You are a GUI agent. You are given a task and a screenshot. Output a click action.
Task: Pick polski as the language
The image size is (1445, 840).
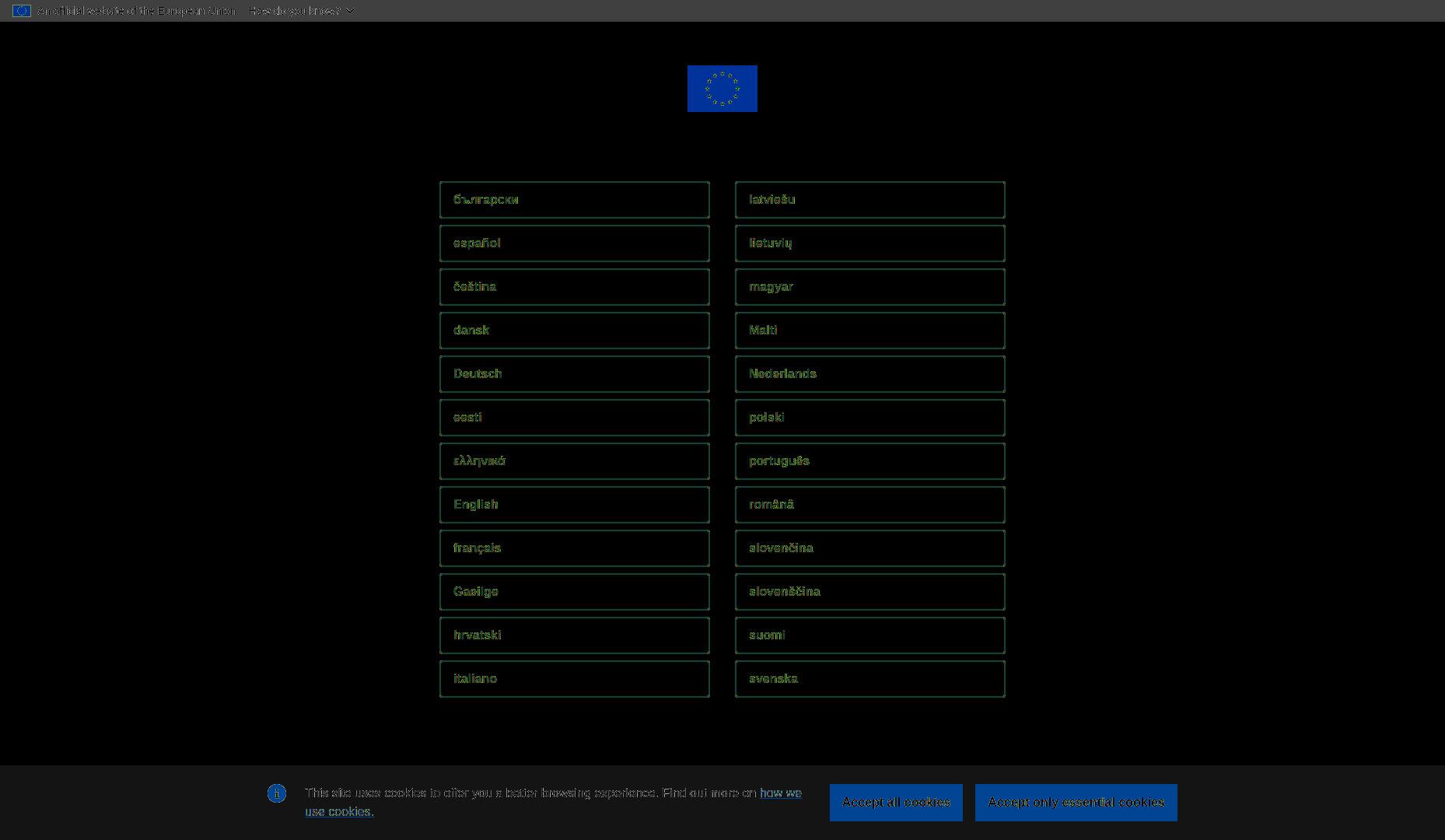click(870, 418)
